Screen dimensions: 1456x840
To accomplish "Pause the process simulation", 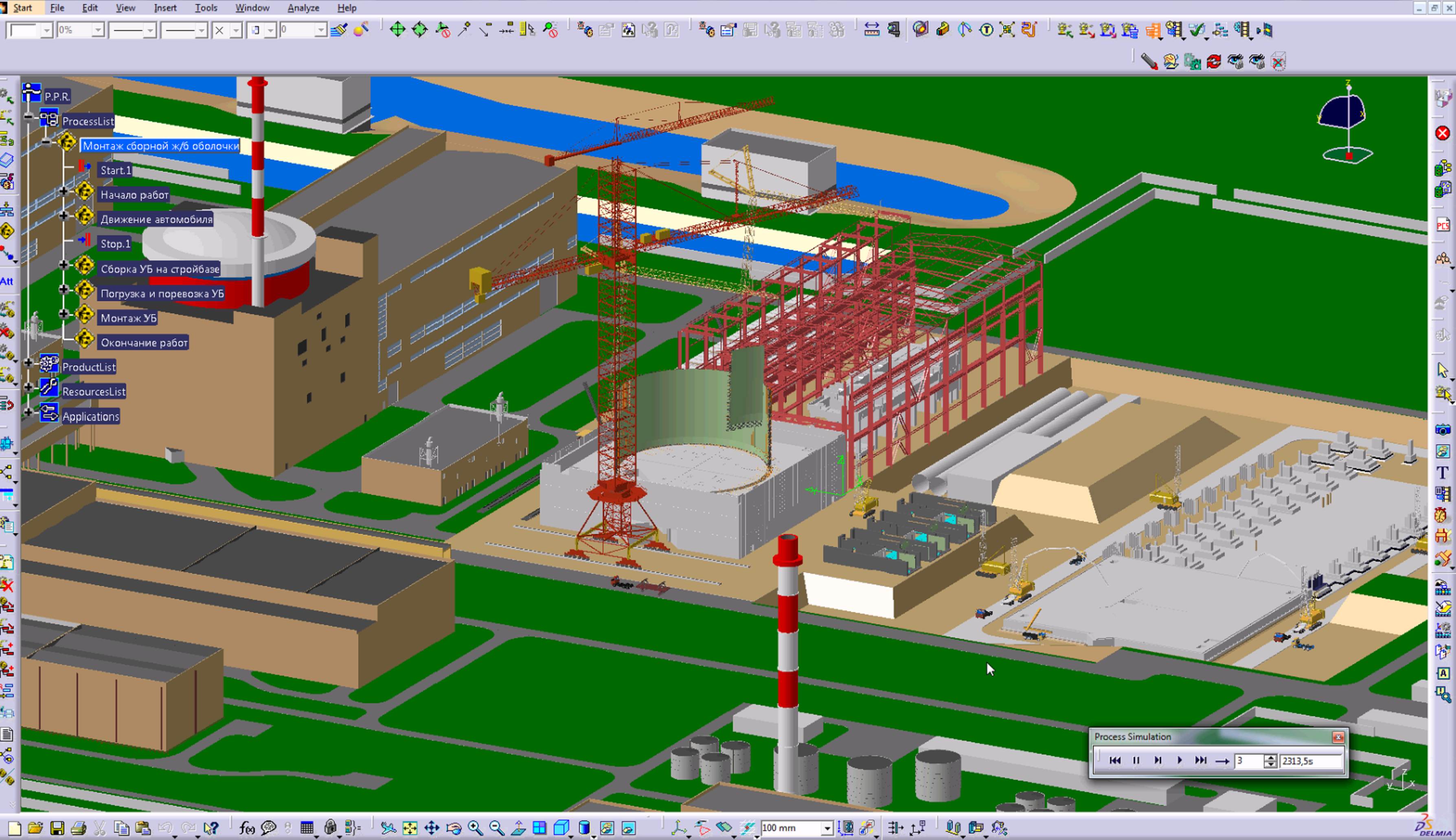I will click(x=1136, y=760).
